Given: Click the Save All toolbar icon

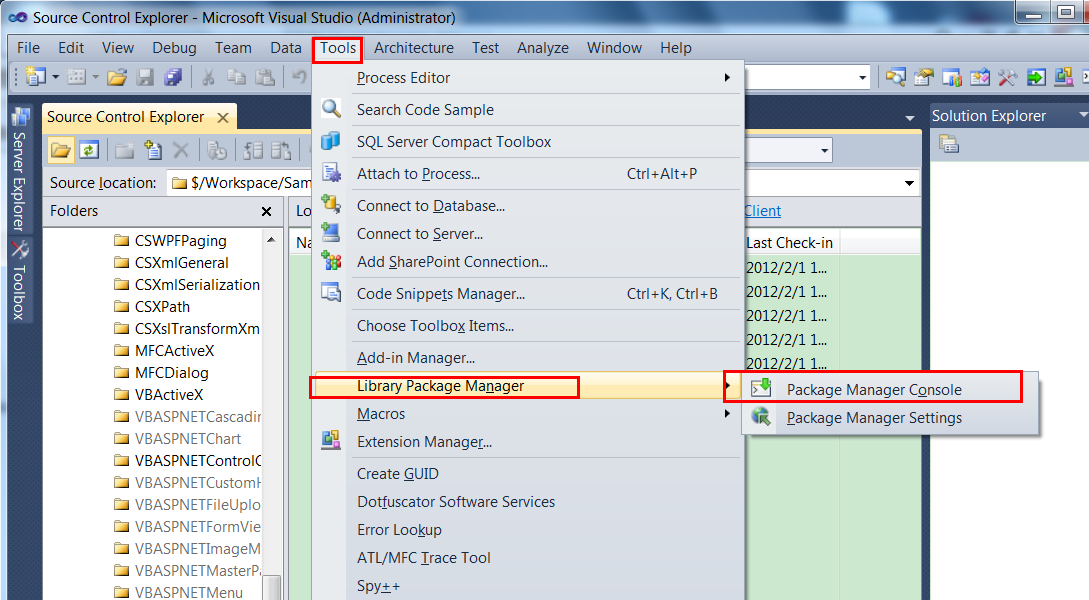Looking at the screenshot, I should (x=173, y=77).
